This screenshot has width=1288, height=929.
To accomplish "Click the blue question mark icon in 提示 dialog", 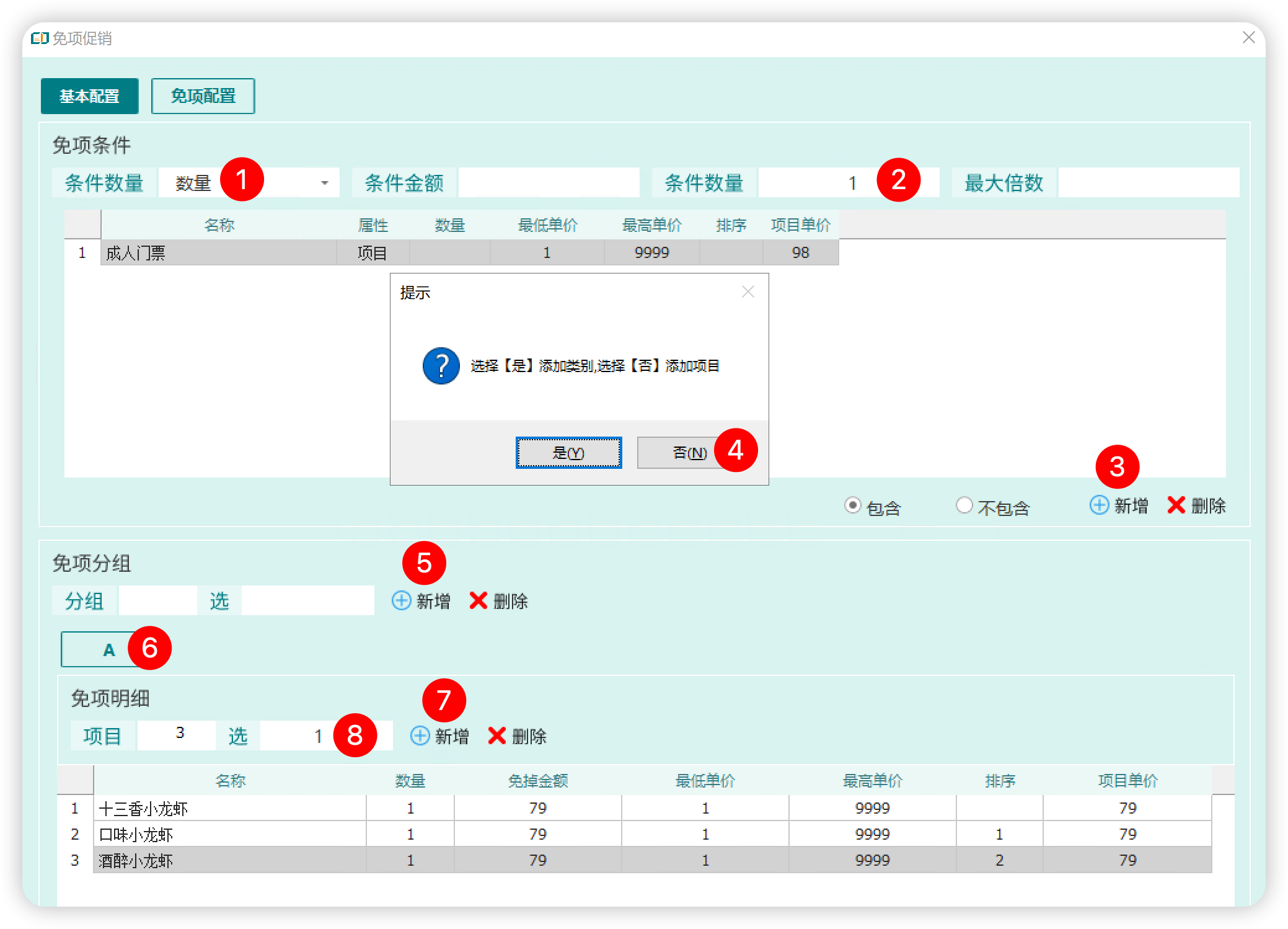I will [x=441, y=365].
